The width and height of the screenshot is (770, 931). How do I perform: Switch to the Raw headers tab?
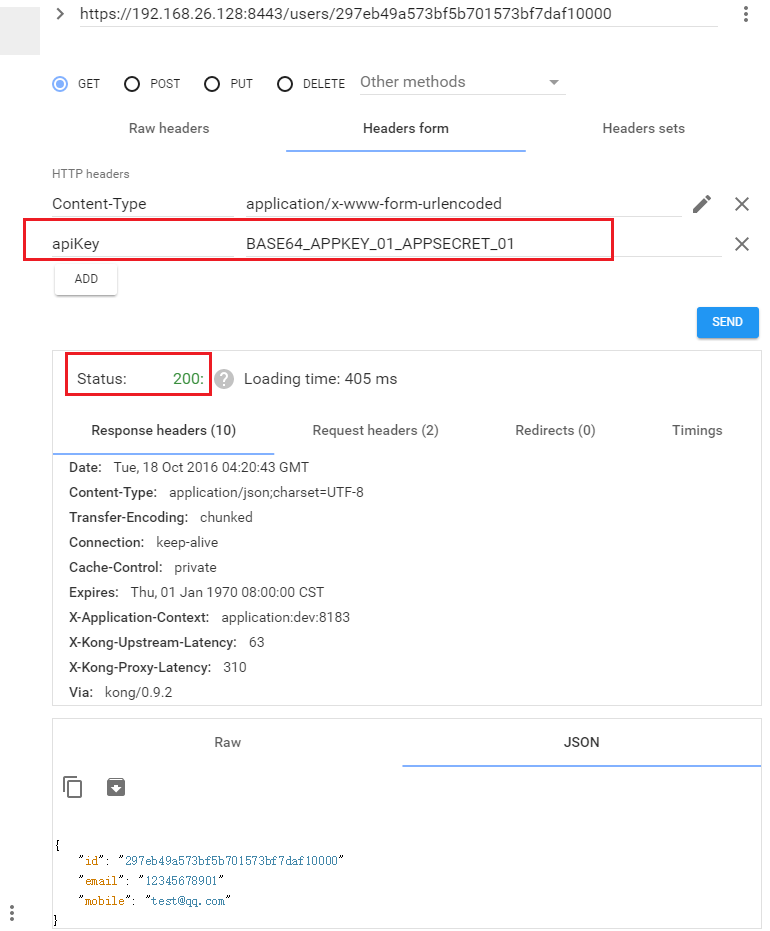[169, 128]
